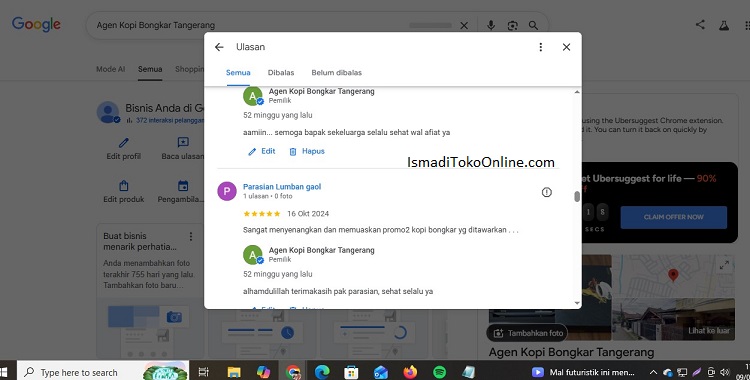The width and height of the screenshot is (750, 380).
Task: Edit the reply starting with aamiin
Action: 262,151
